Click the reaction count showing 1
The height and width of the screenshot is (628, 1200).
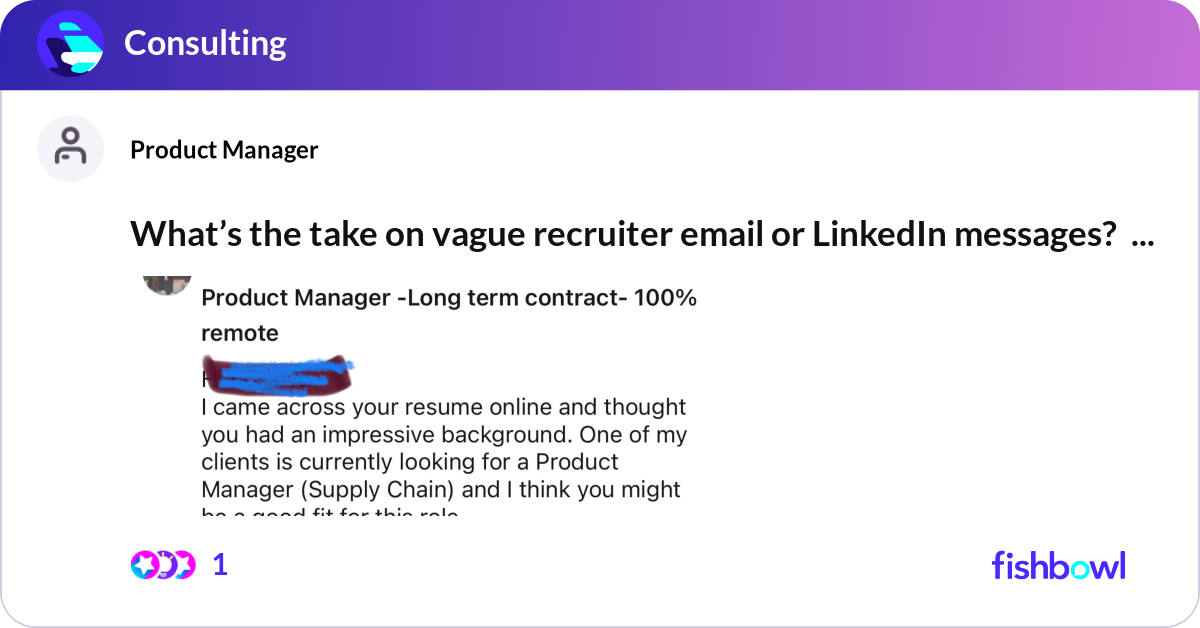[219, 565]
